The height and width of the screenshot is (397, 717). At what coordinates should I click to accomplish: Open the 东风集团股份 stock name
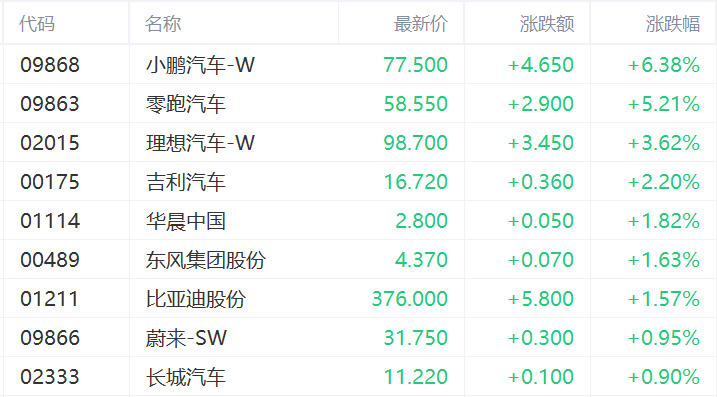206,260
